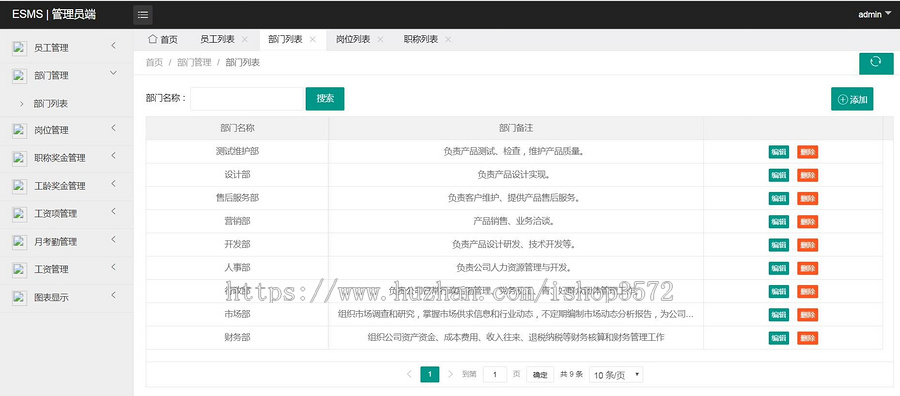Switch to the 员工列表 tab
The image size is (900, 396).
pyautogui.click(x=217, y=40)
